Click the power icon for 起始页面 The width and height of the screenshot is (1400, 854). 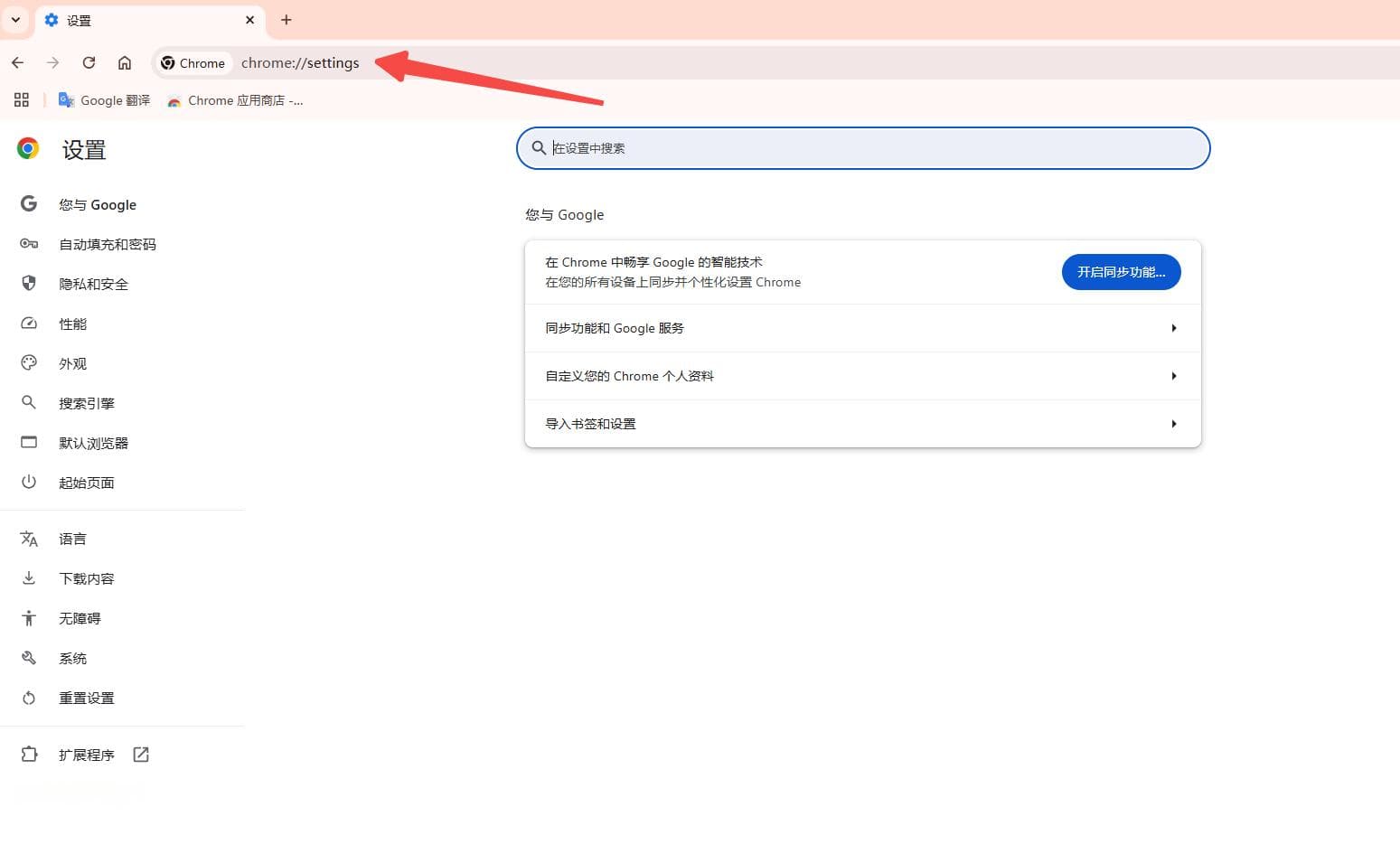[x=29, y=483]
